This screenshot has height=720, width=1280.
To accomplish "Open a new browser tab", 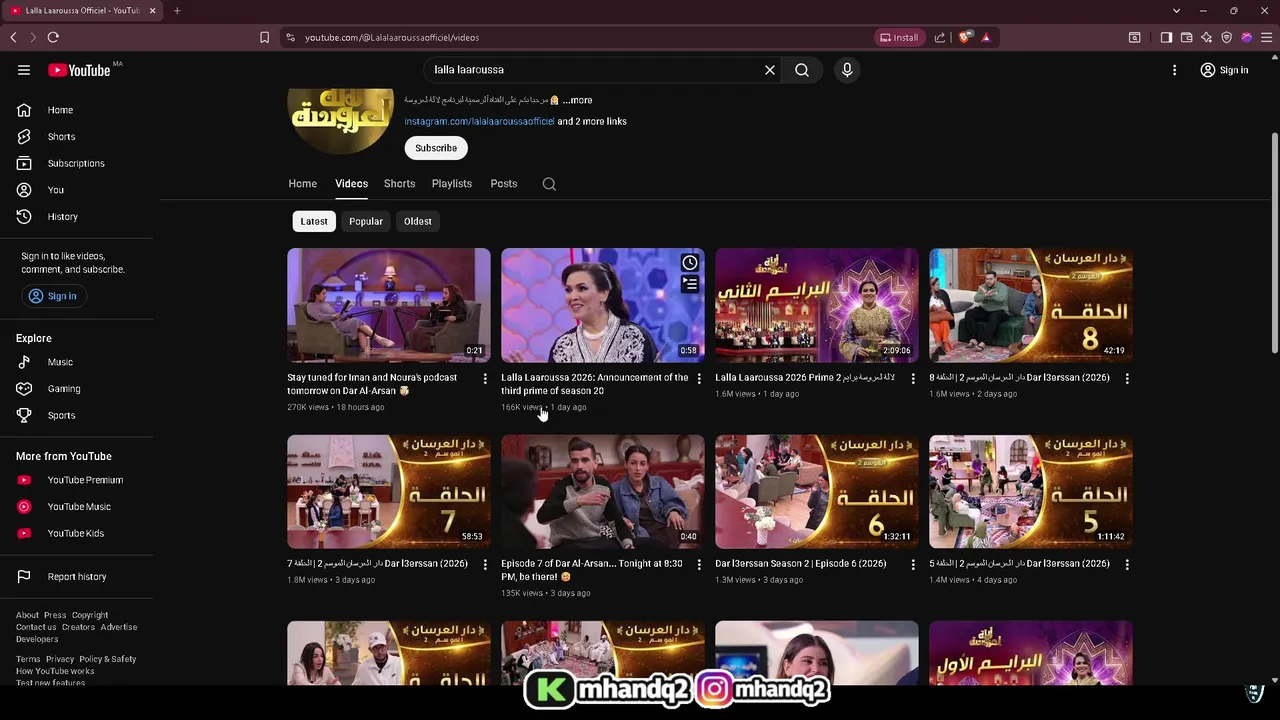I will tap(177, 11).
